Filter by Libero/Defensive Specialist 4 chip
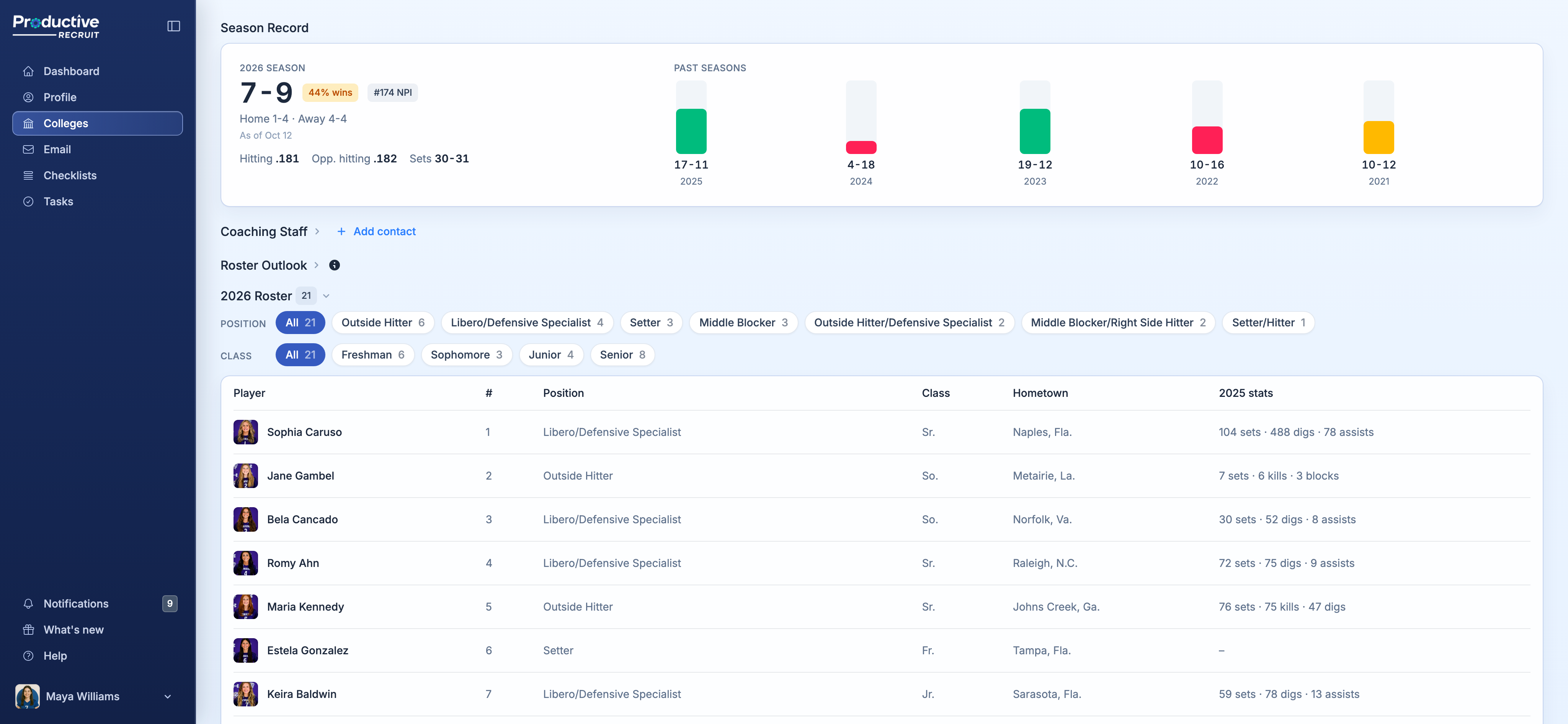1568x724 pixels. pos(527,323)
